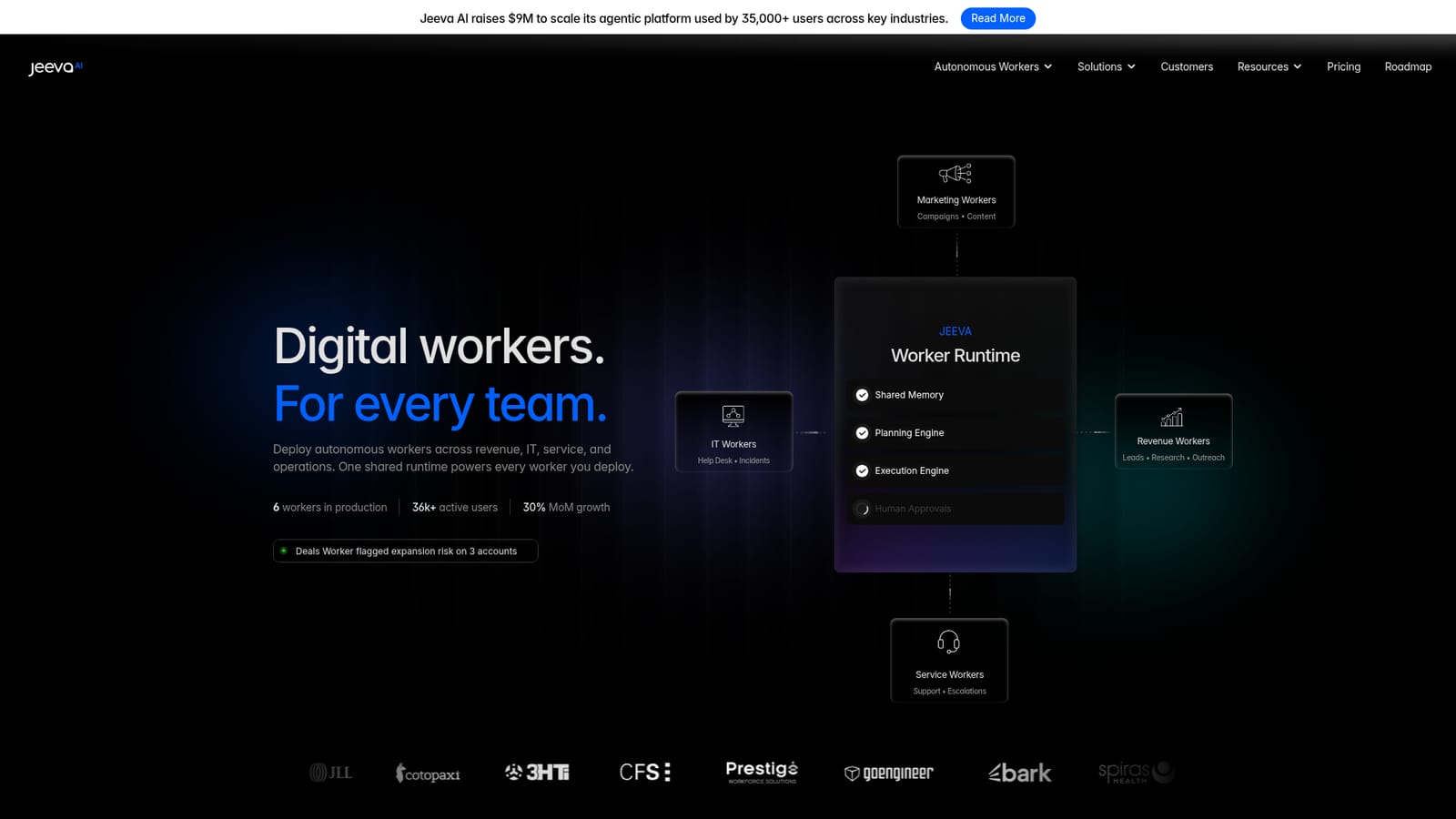This screenshot has height=819, width=1456.
Task: Click the Prestige Workforce Solutions logo
Action: [x=762, y=772]
